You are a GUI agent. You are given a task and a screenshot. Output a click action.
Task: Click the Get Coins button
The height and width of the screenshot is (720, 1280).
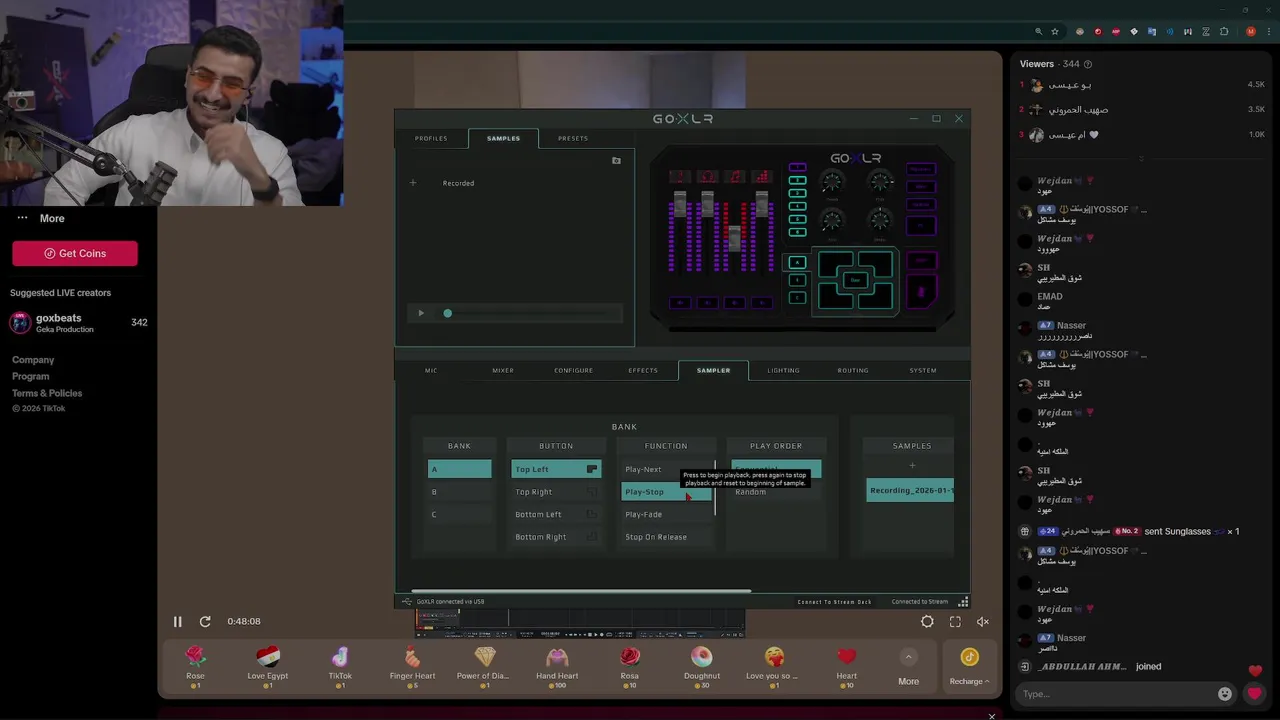[75, 254]
